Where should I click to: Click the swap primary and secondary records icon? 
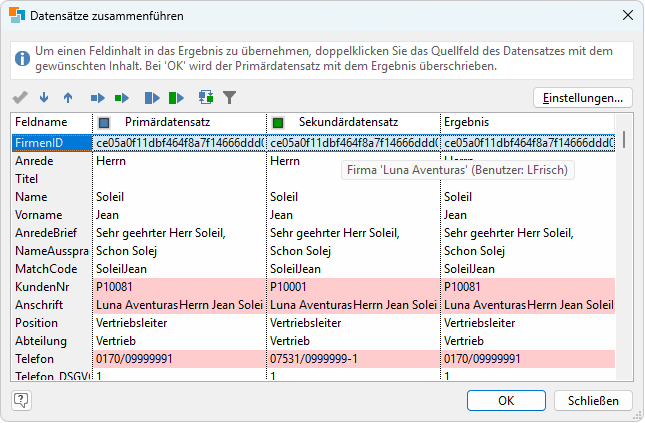206,98
